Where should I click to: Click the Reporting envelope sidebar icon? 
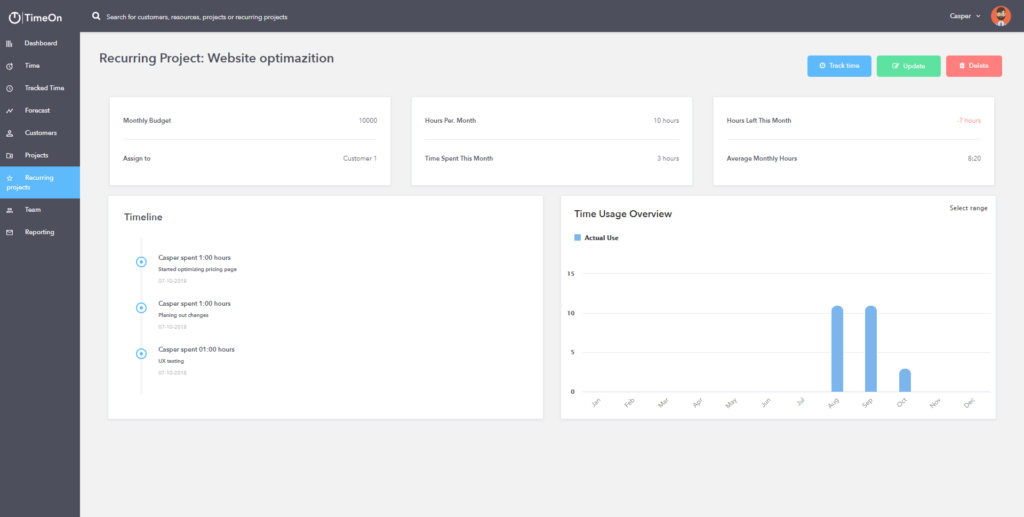(9, 232)
